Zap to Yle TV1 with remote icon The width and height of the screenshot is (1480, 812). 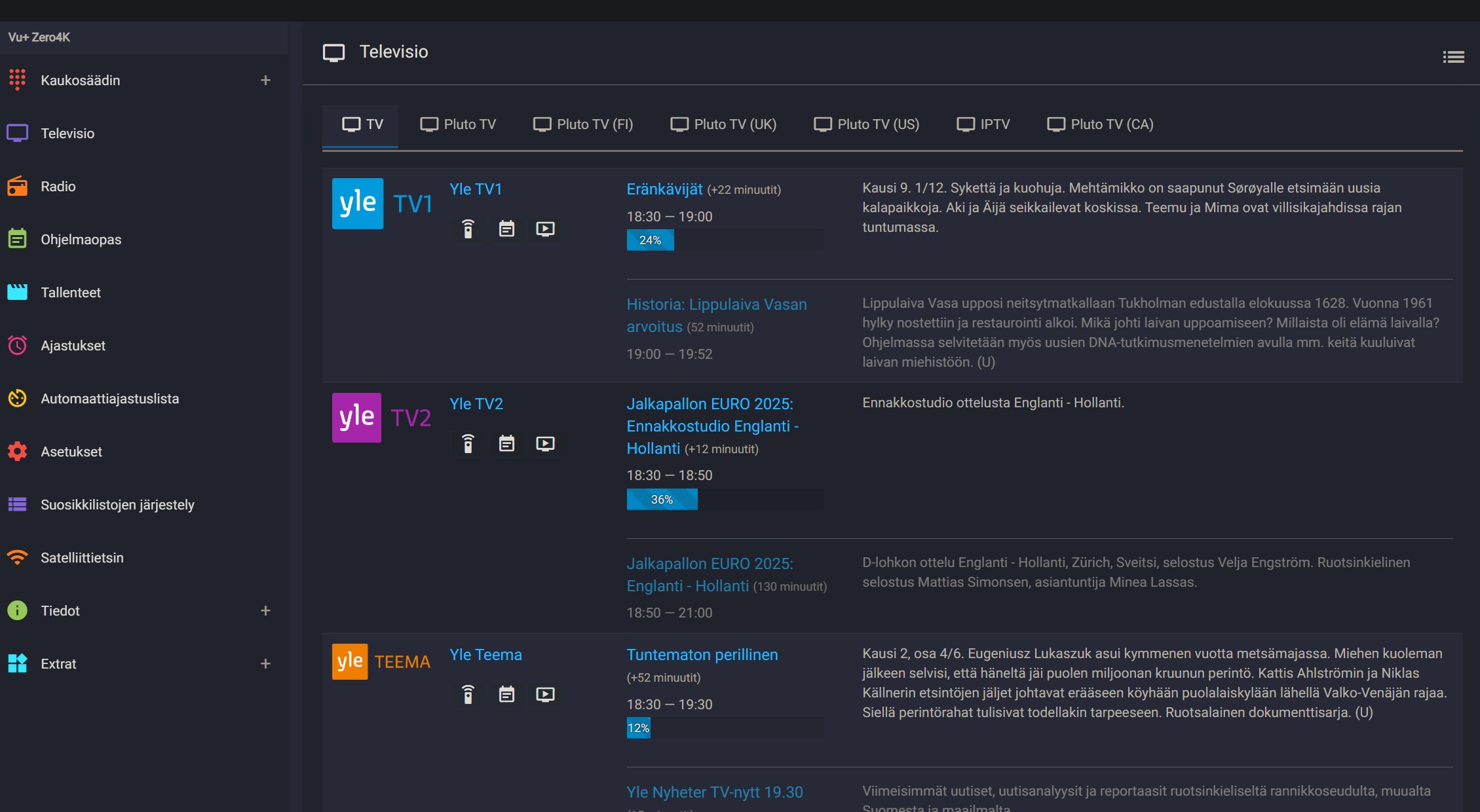click(x=468, y=229)
